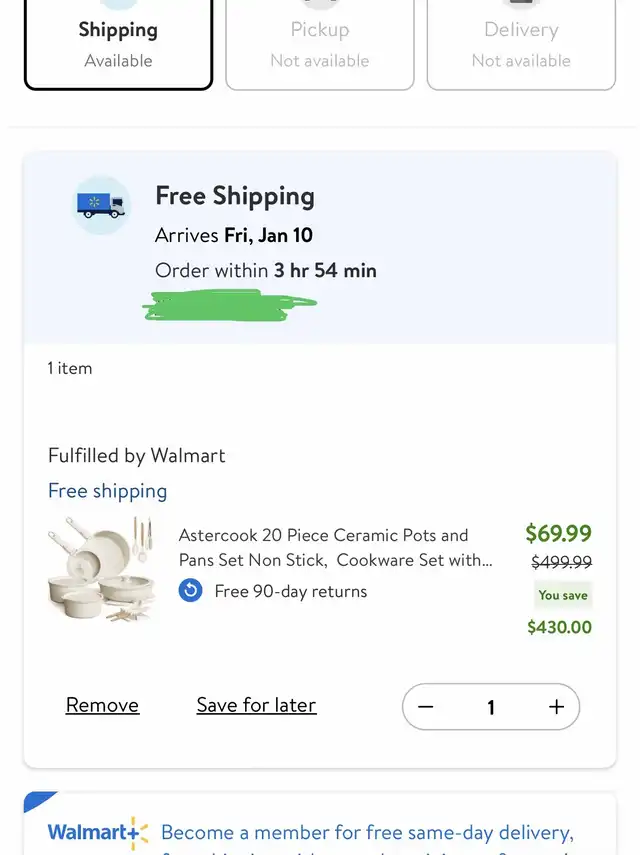Screen dimensions: 640x855
Task: Select the Delivery fulfillment option
Action: point(521,45)
